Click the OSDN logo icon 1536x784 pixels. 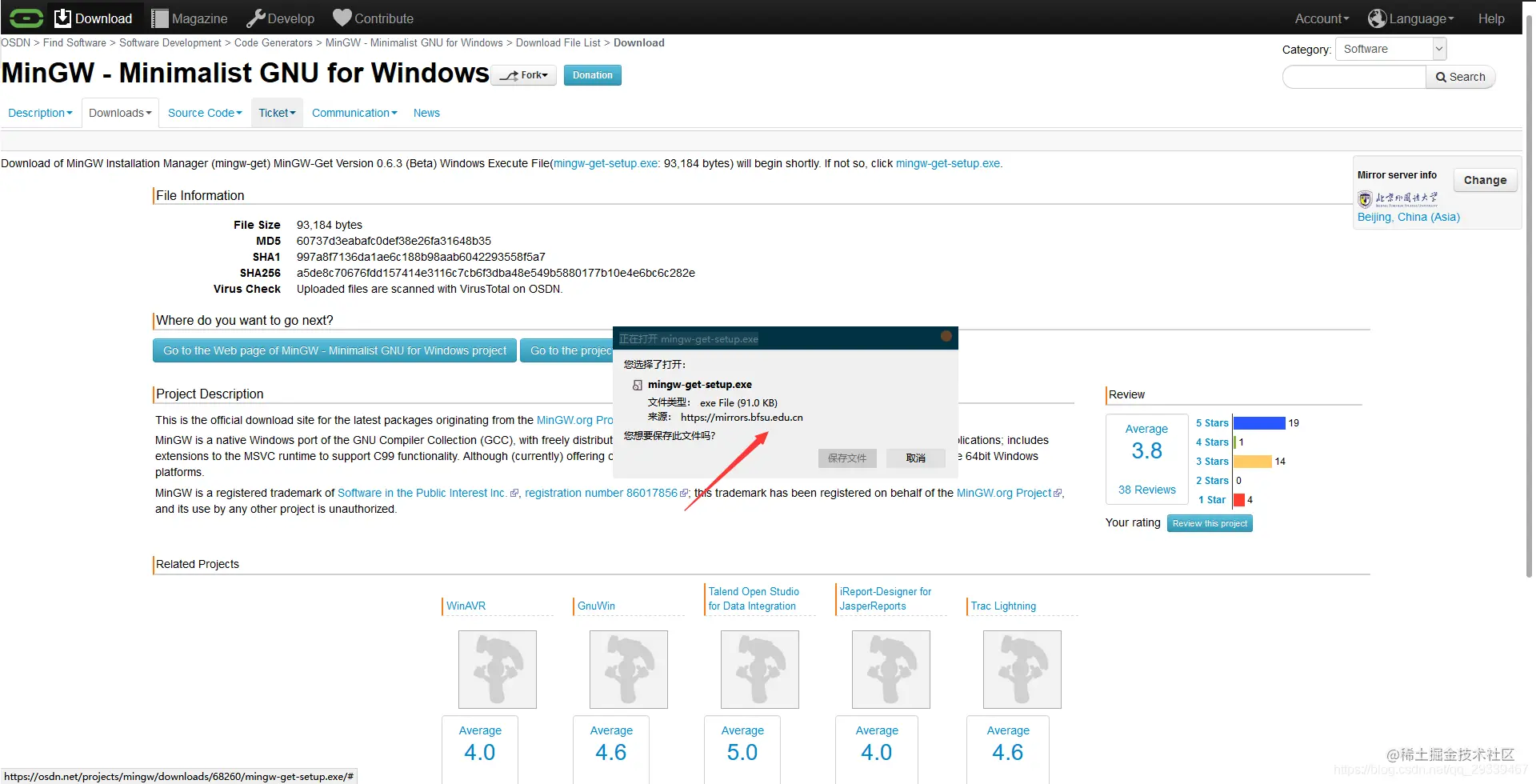26,18
